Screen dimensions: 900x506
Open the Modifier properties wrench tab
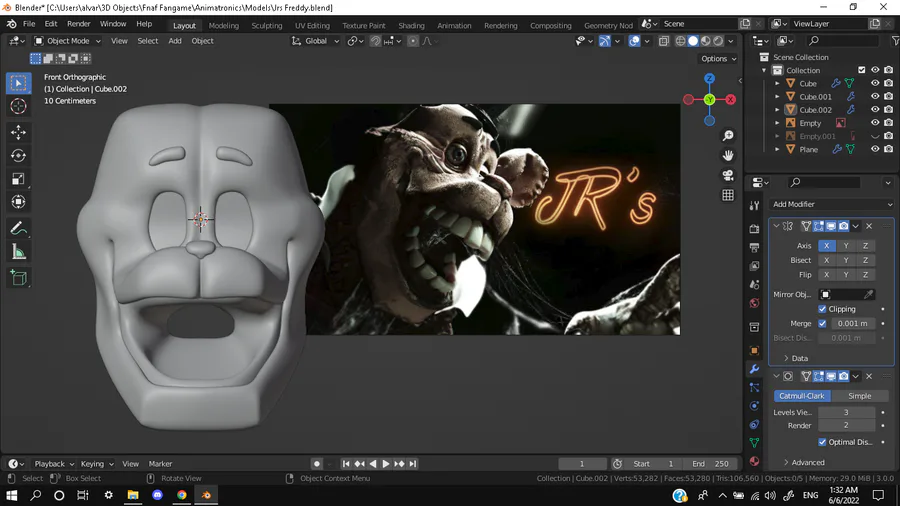pyautogui.click(x=754, y=369)
